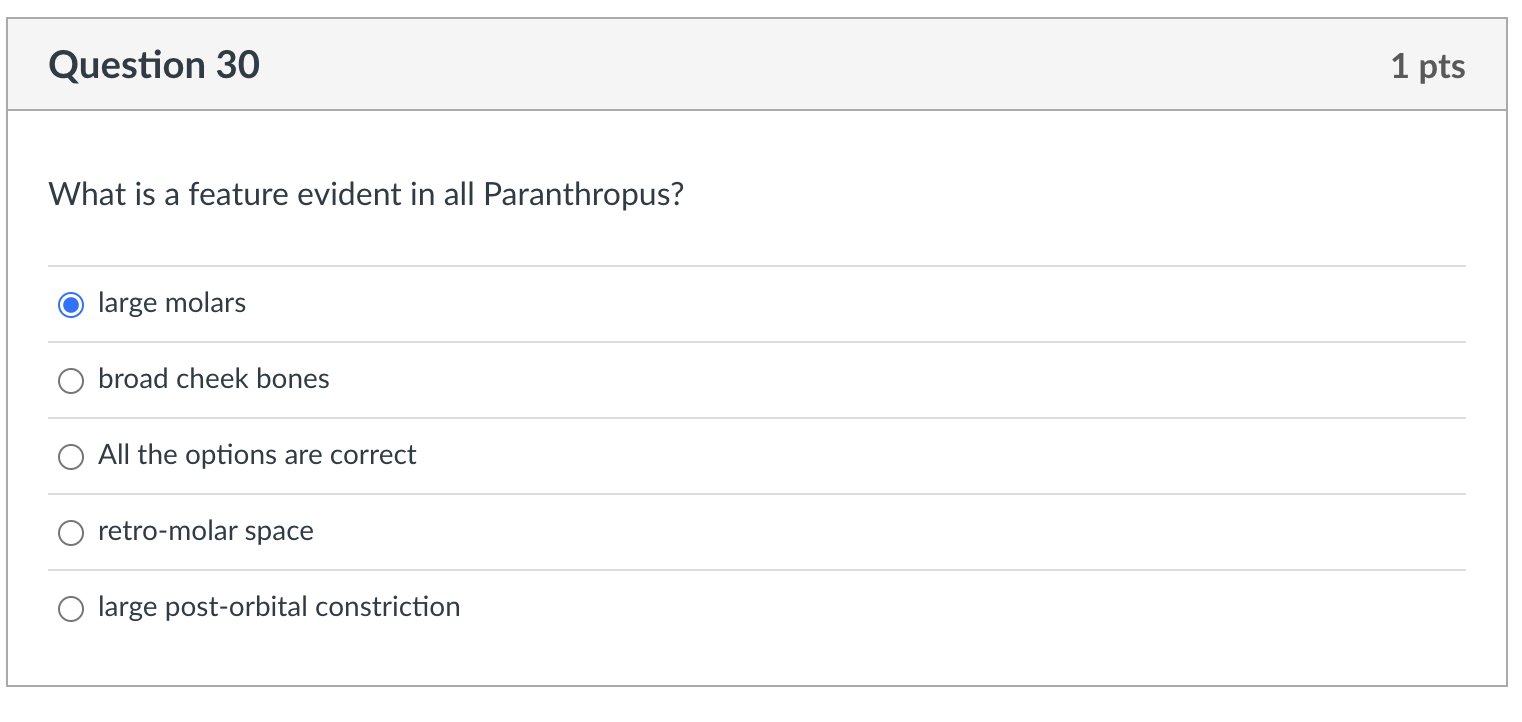
Task: Click the word 'bones' in second answer
Action: coord(295,380)
